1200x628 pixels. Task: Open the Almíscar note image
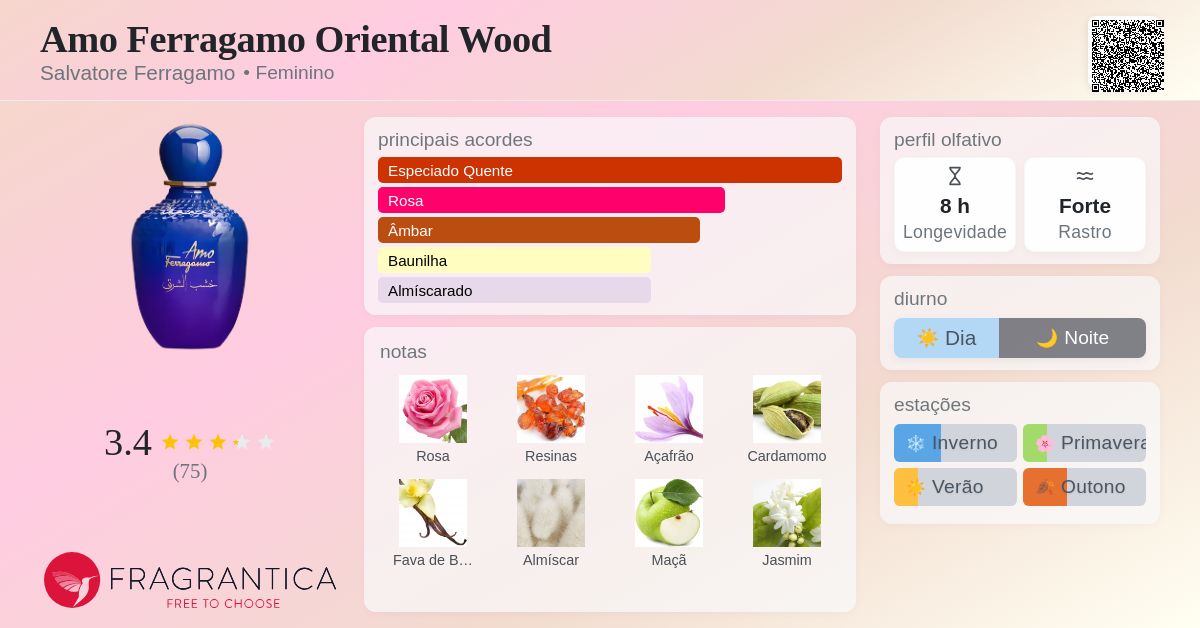551,513
